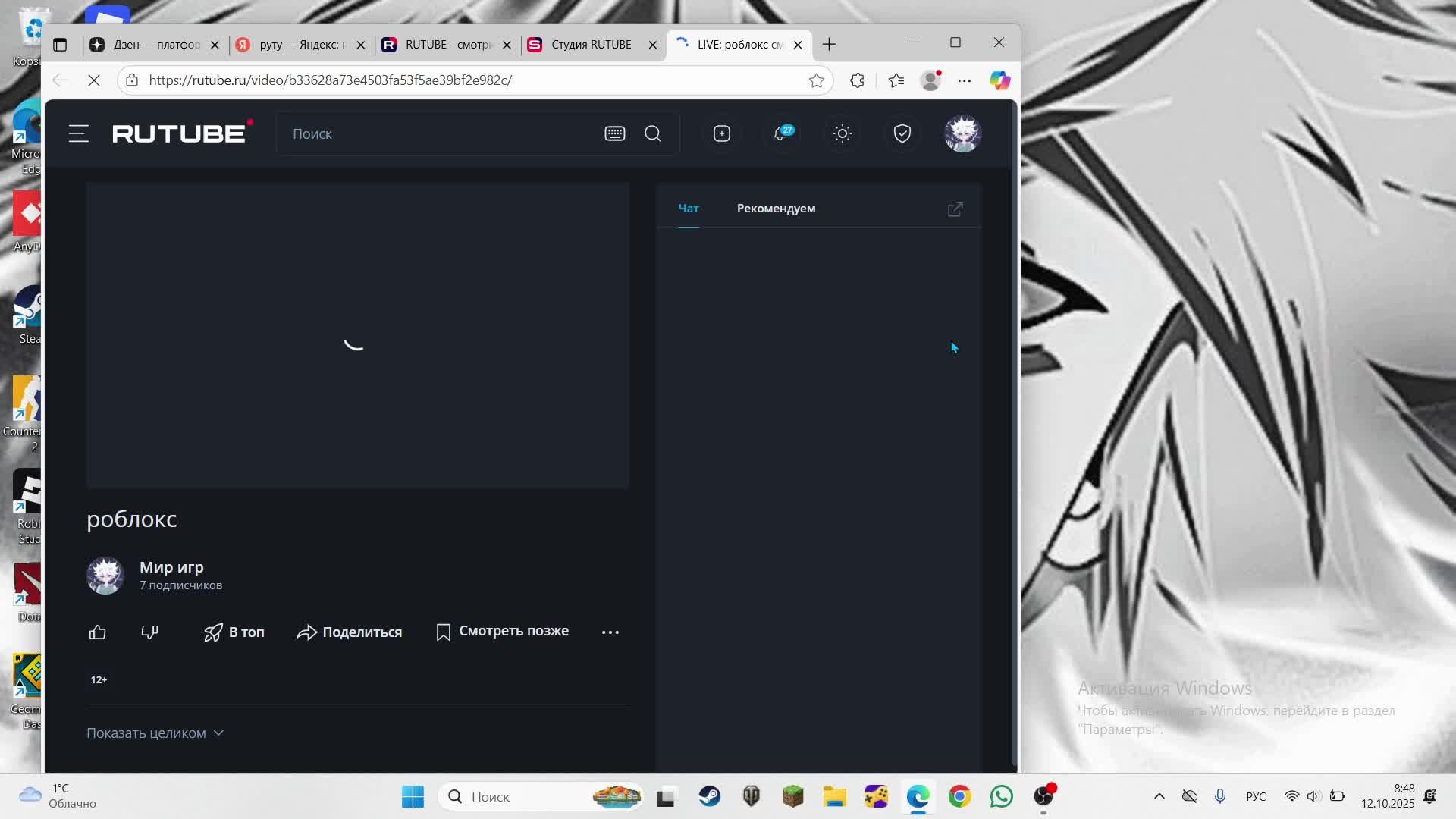Open Steam from the Windows taskbar
This screenshot has height=819, width=1456.
tap(710, 797)
